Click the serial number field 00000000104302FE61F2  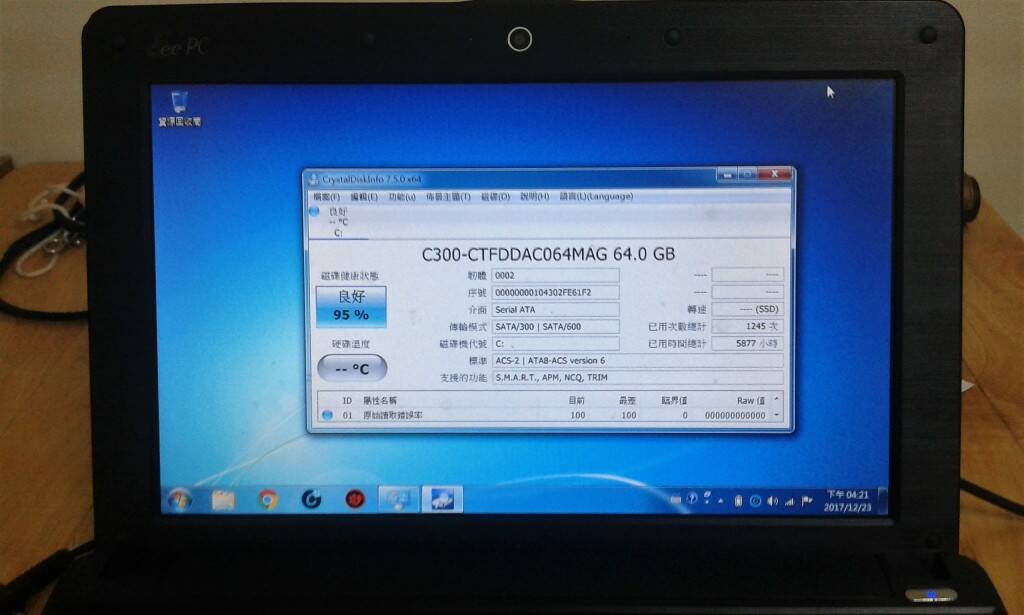coord(555,292)
